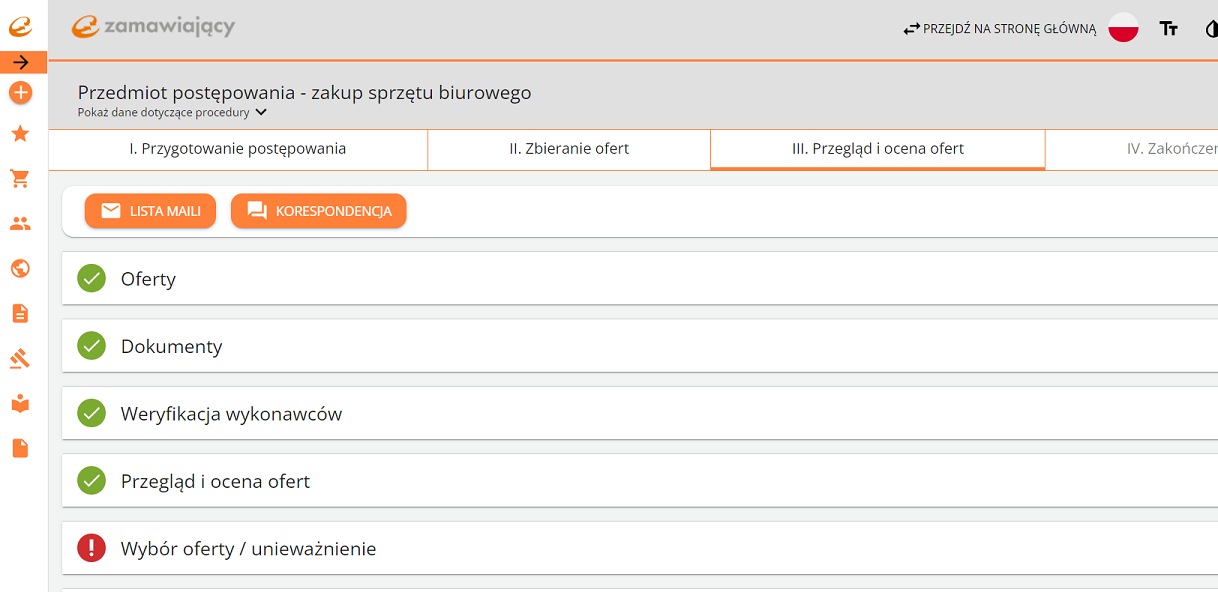Click the LISTA MAILI button
Image resolution: width=1218 pixels, height=592 pixels.
(x=150, y=211)
